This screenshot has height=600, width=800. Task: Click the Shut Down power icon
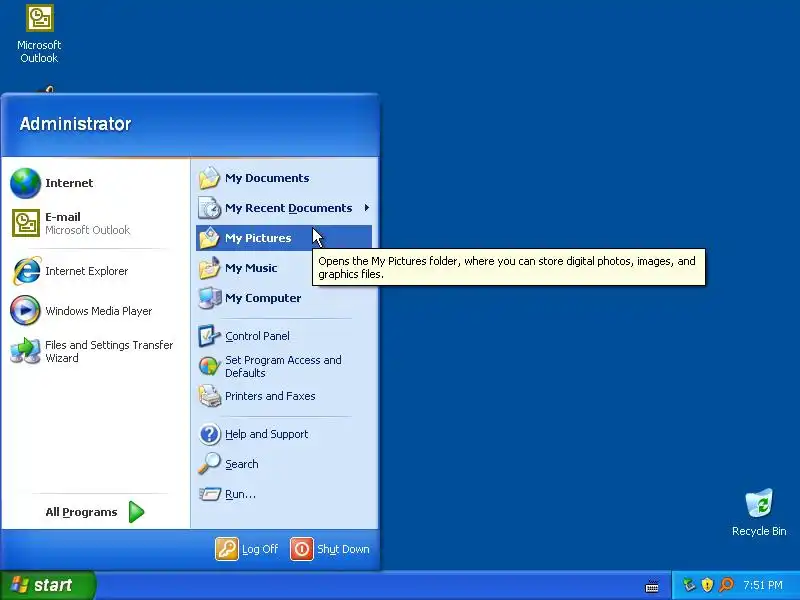click(x=302, y=549)
